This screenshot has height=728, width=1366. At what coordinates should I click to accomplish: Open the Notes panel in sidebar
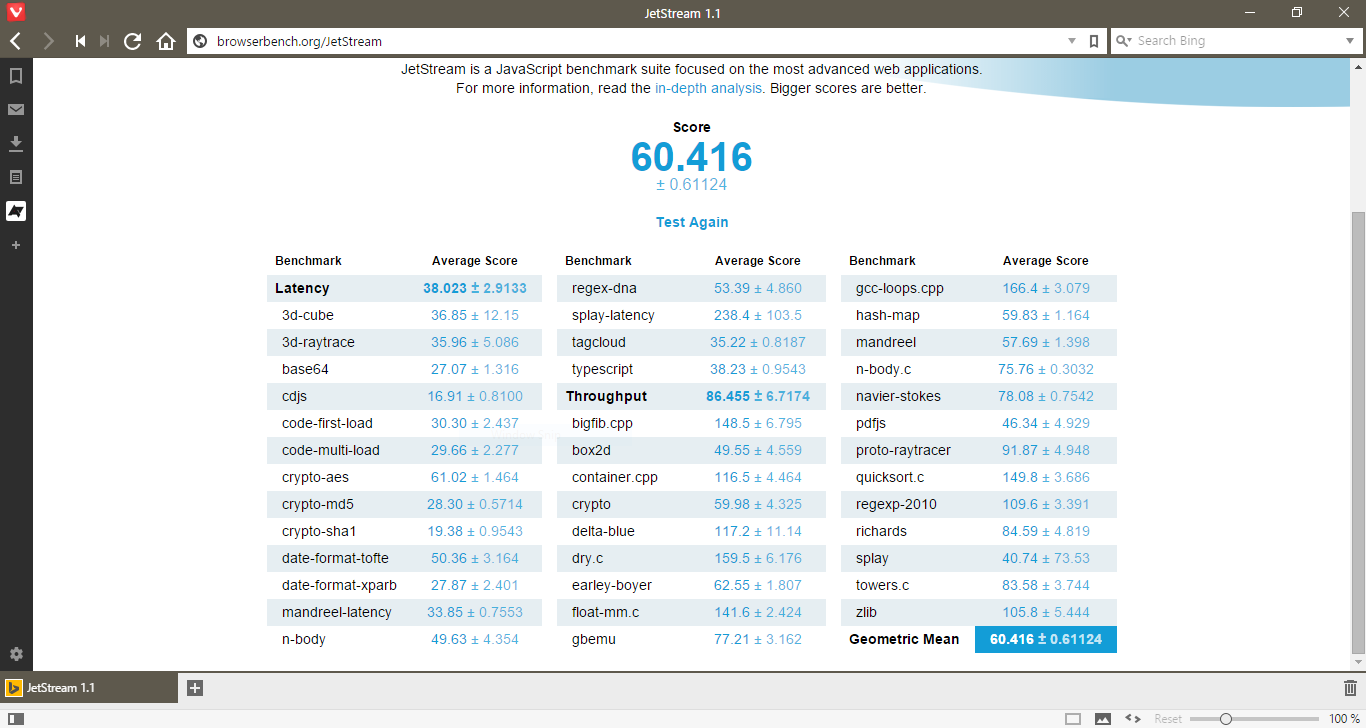(16, 178)
